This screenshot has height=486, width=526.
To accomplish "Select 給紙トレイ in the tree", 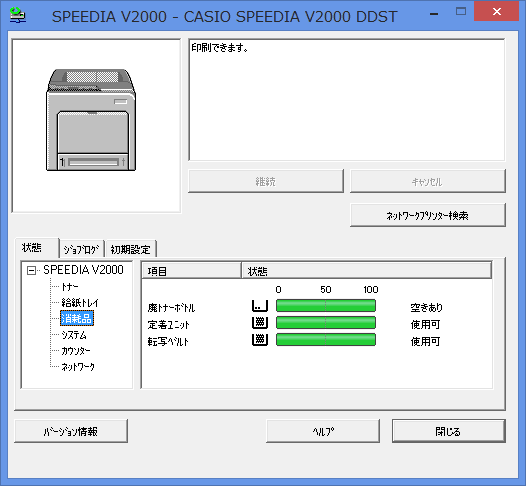I will coord(80,303).
